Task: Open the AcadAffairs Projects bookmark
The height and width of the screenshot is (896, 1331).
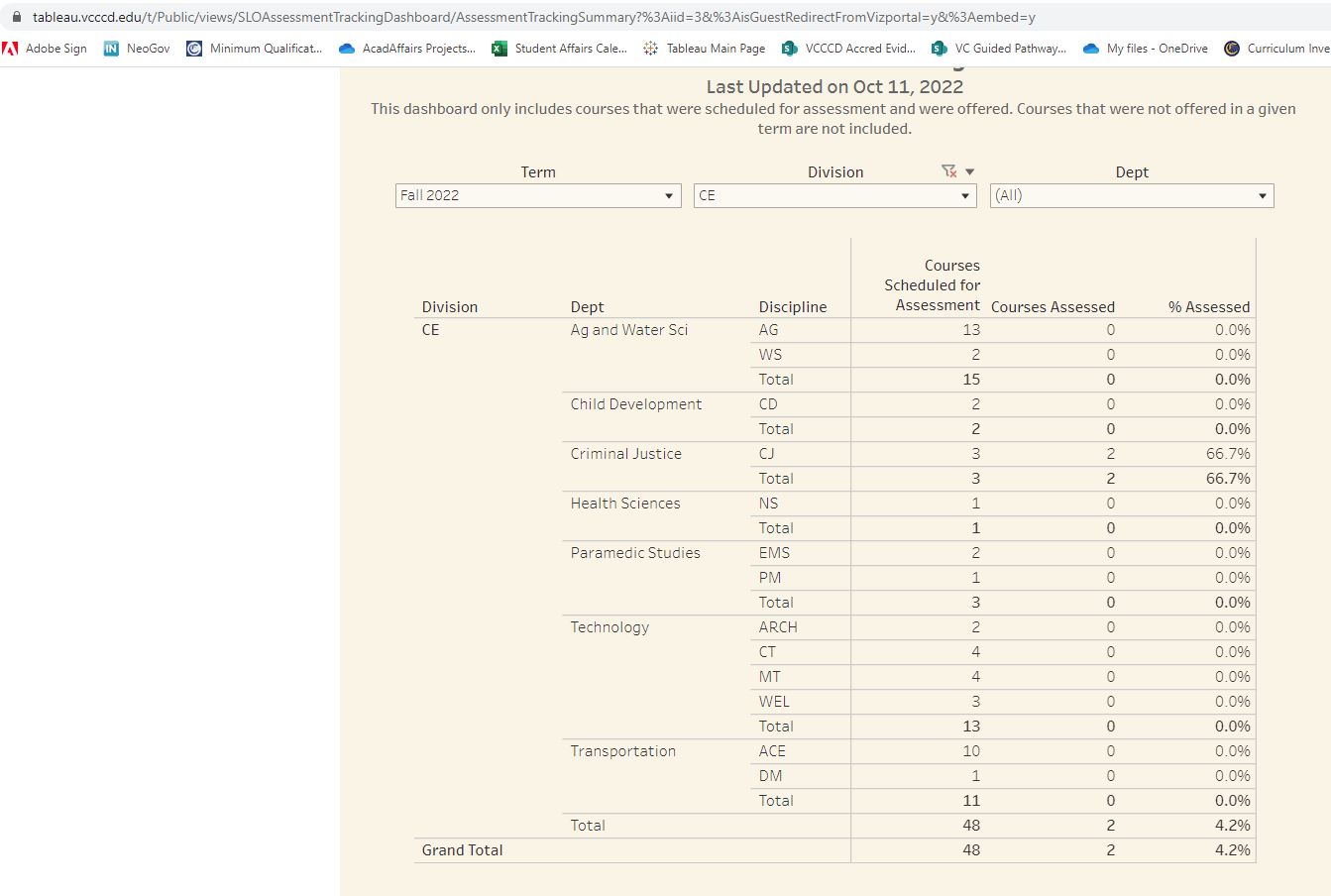Action: [x=407, y=49]
